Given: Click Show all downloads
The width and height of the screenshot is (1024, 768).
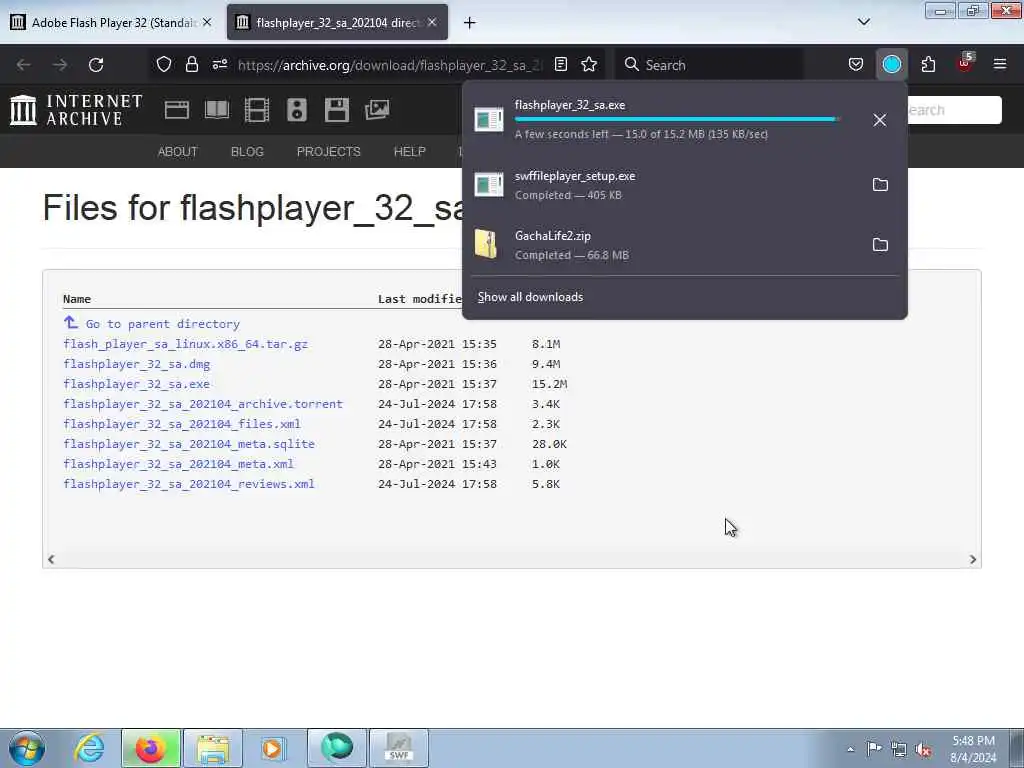Looking at the screenshot, I should pyautogui.click(x=530, y=297).
